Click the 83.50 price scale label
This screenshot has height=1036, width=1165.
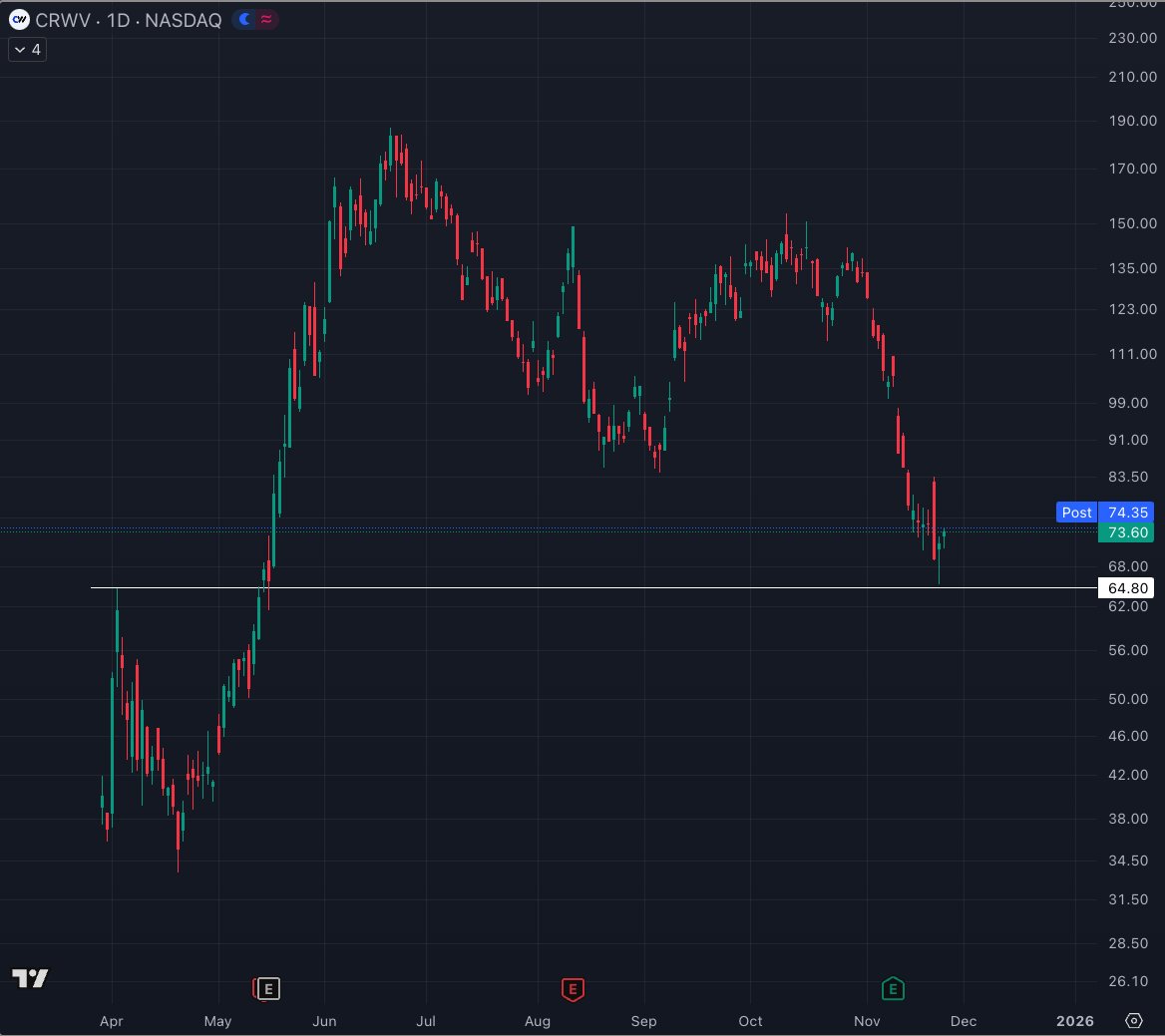tap(1128, 477)
